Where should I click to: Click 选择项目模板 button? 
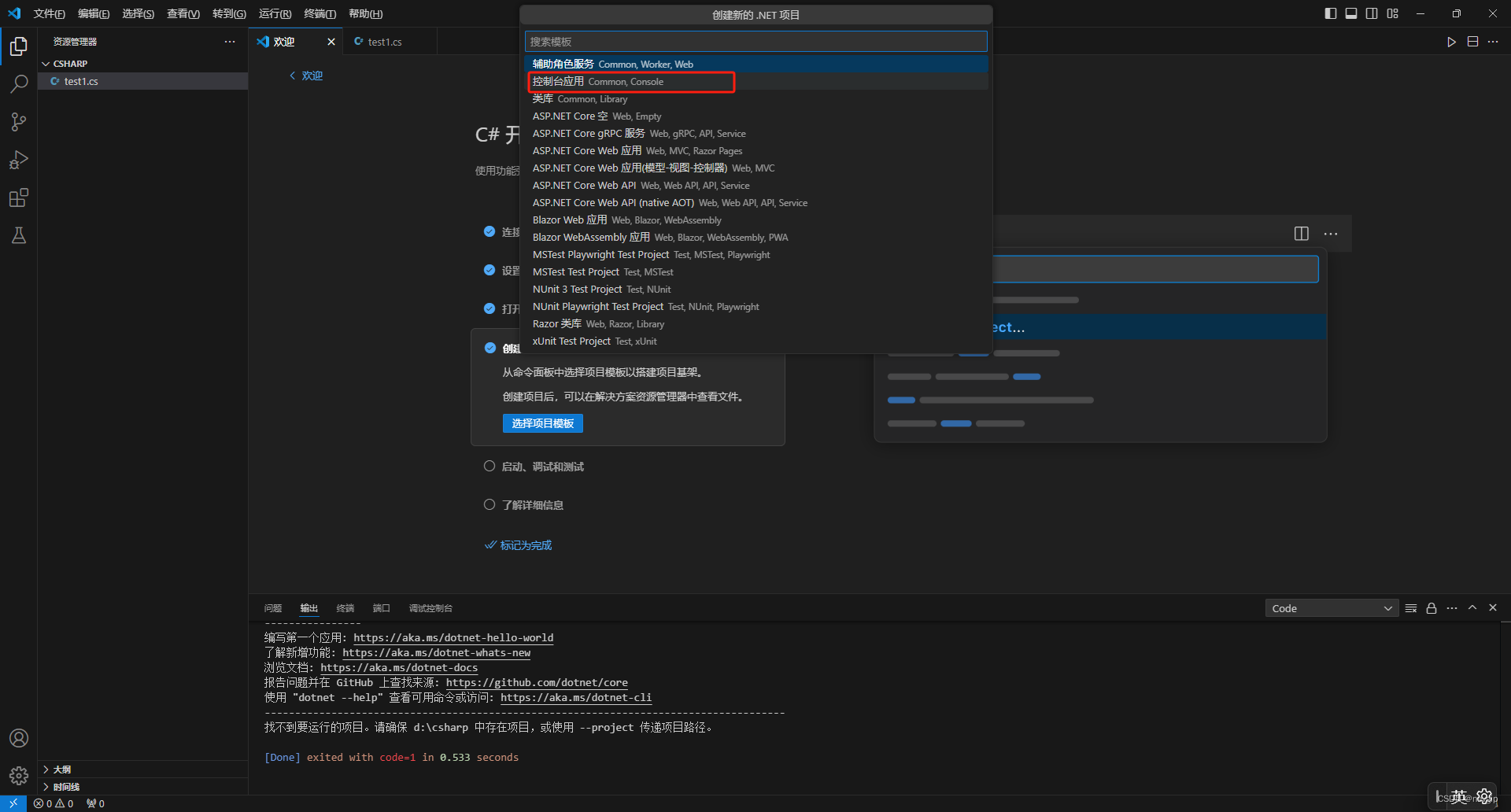[543, 423]
